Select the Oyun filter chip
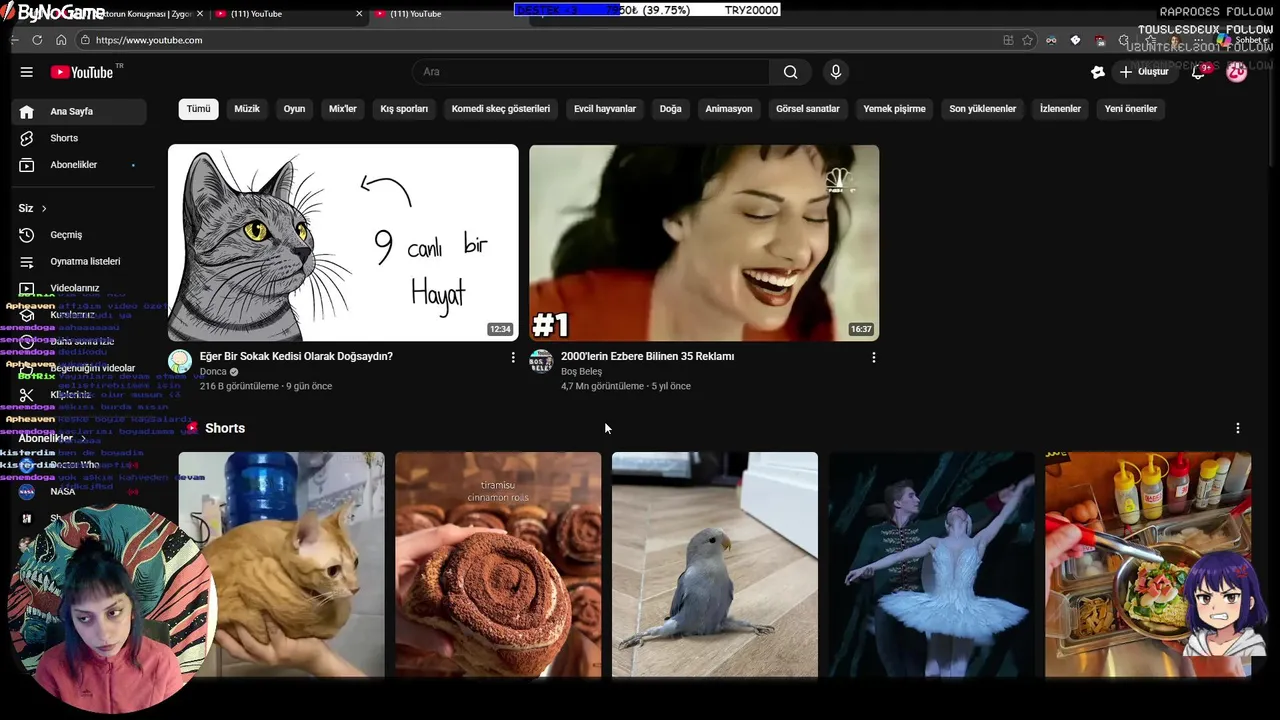The image size is (1280, 720). 294,109
